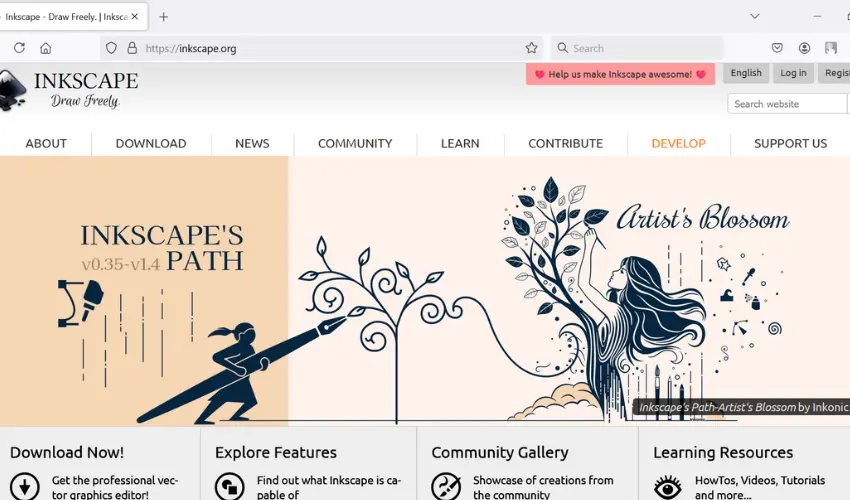Open the shield tracking protection icon
The height and width of the screenshot is (500, 850).
tap(111, 48)
